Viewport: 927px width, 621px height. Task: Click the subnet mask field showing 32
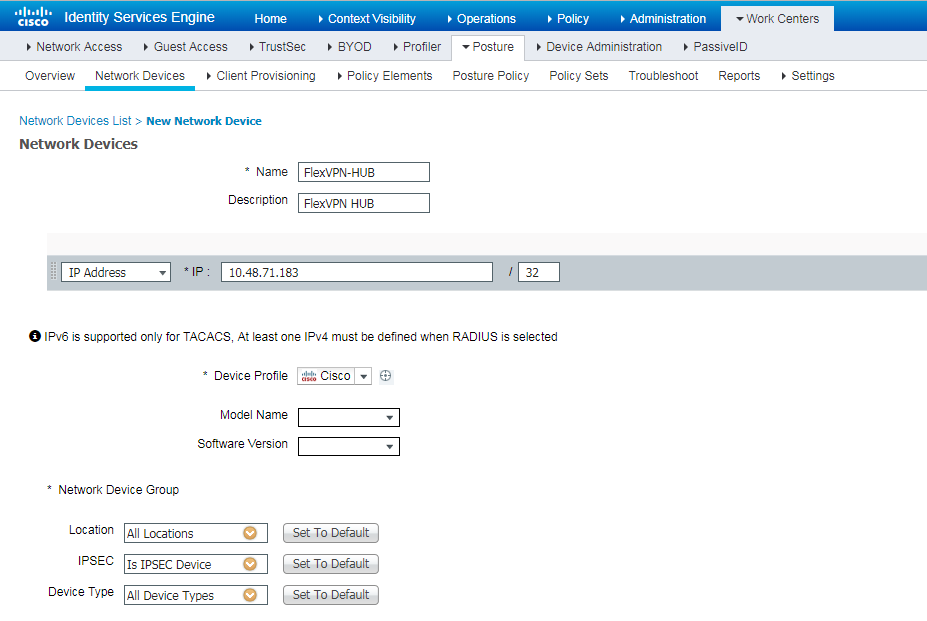pos(539,272)
